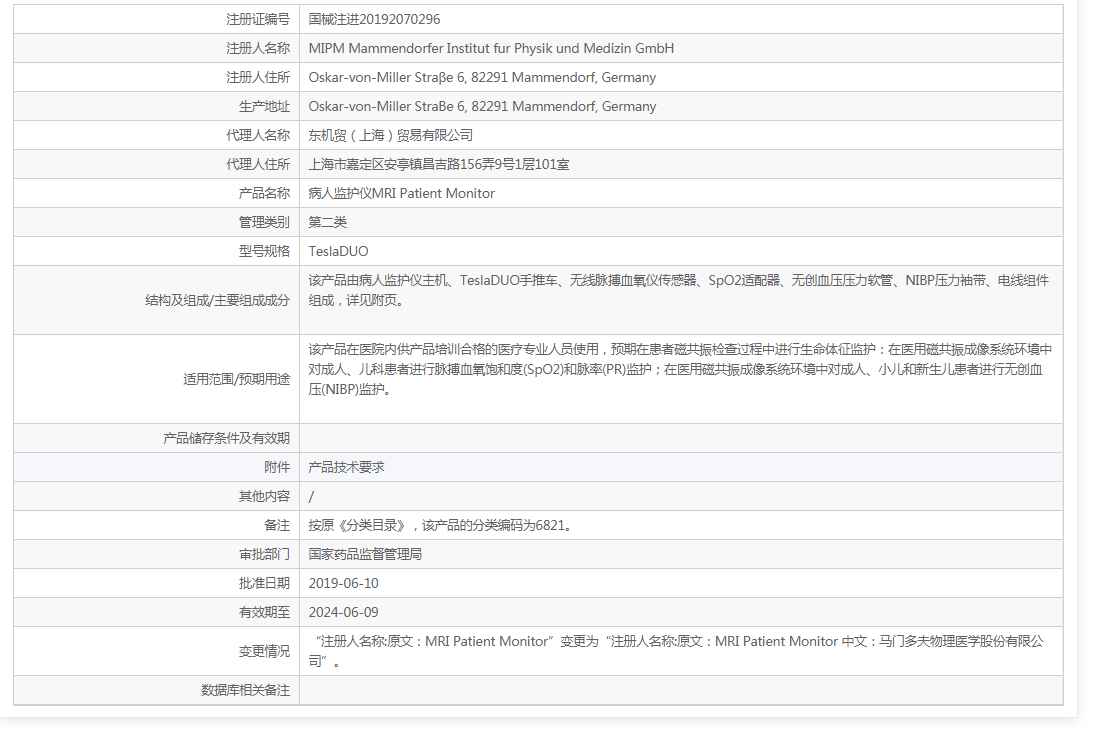This screenshot has width=1097, height=730.
Task: Select the 审批部门 label
Action: pyautogui.click(x=264, y=554)
